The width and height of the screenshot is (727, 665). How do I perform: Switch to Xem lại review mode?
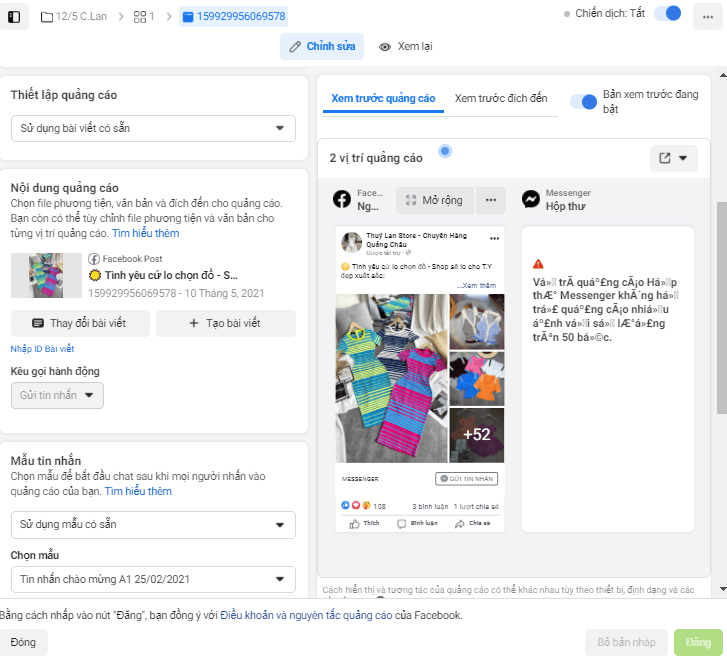coord(406,46)
